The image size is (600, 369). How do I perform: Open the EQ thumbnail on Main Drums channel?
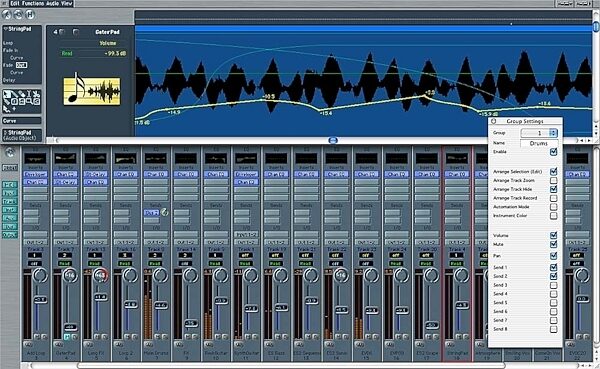[x=156, y=158]
